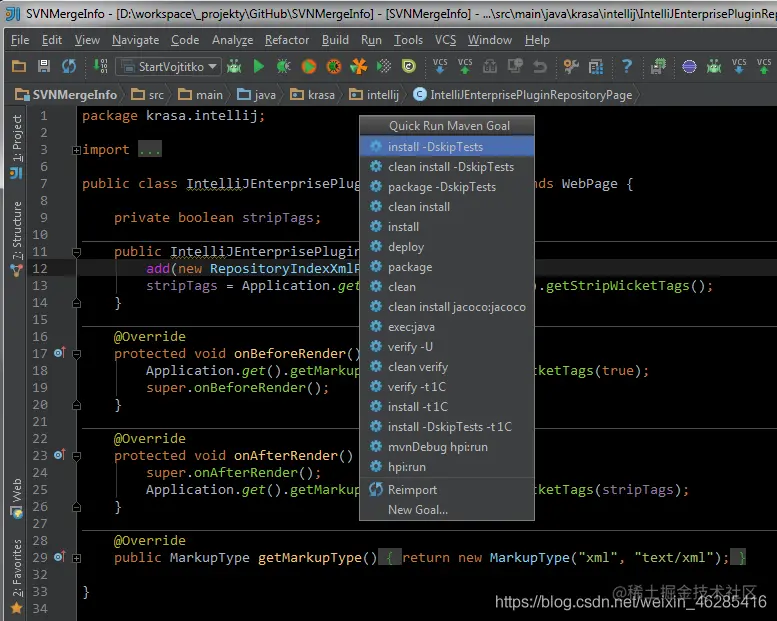Collapse the onBeforeRender method fold

[76, 354]
